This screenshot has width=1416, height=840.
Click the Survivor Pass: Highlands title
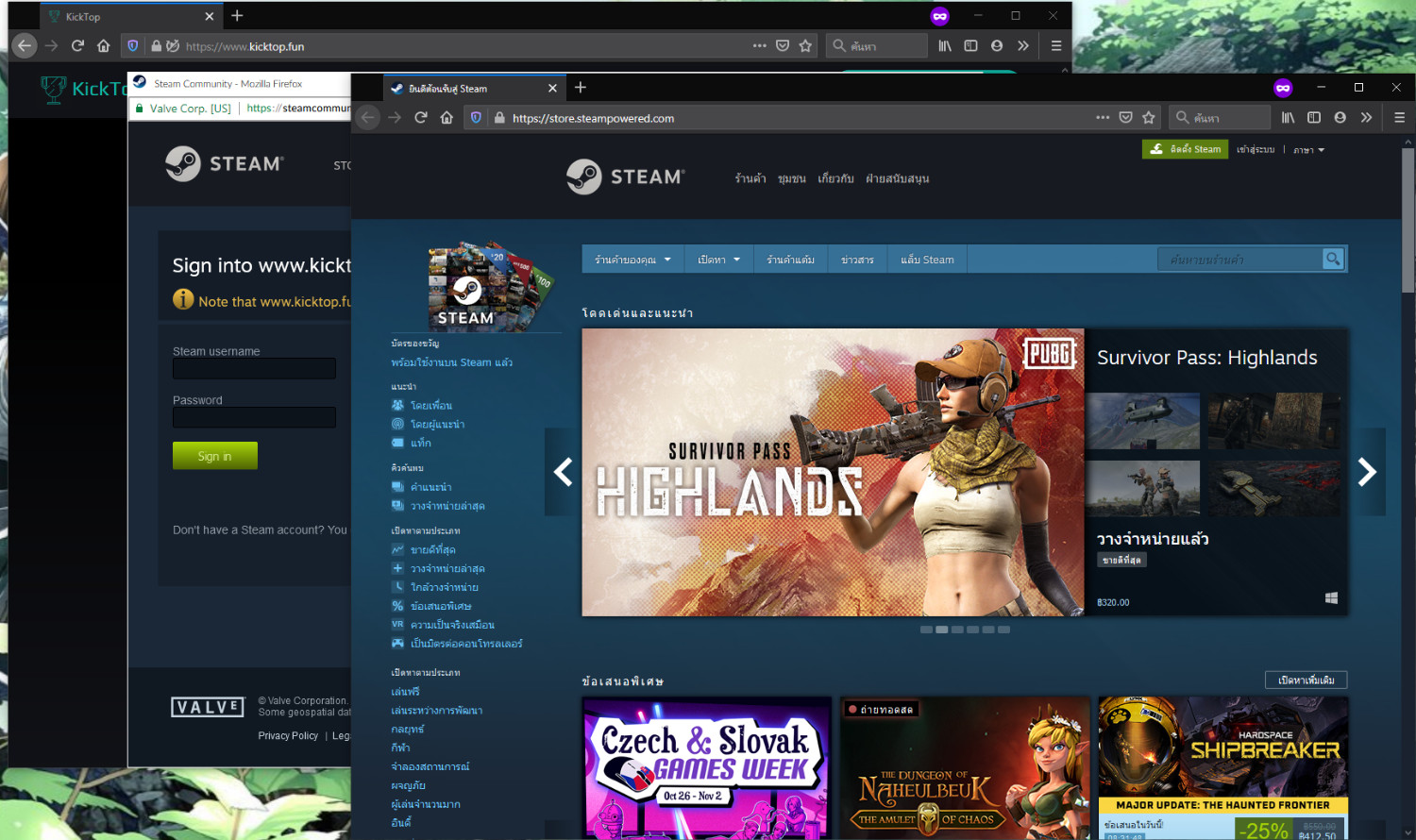click(1206, 358)
